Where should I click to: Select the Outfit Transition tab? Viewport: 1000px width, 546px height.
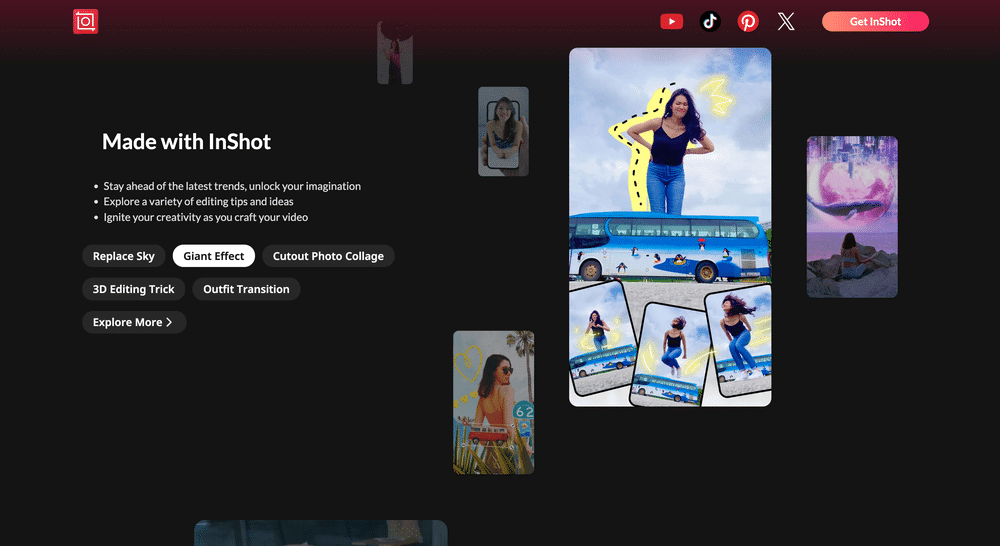[x=246, y=289]
